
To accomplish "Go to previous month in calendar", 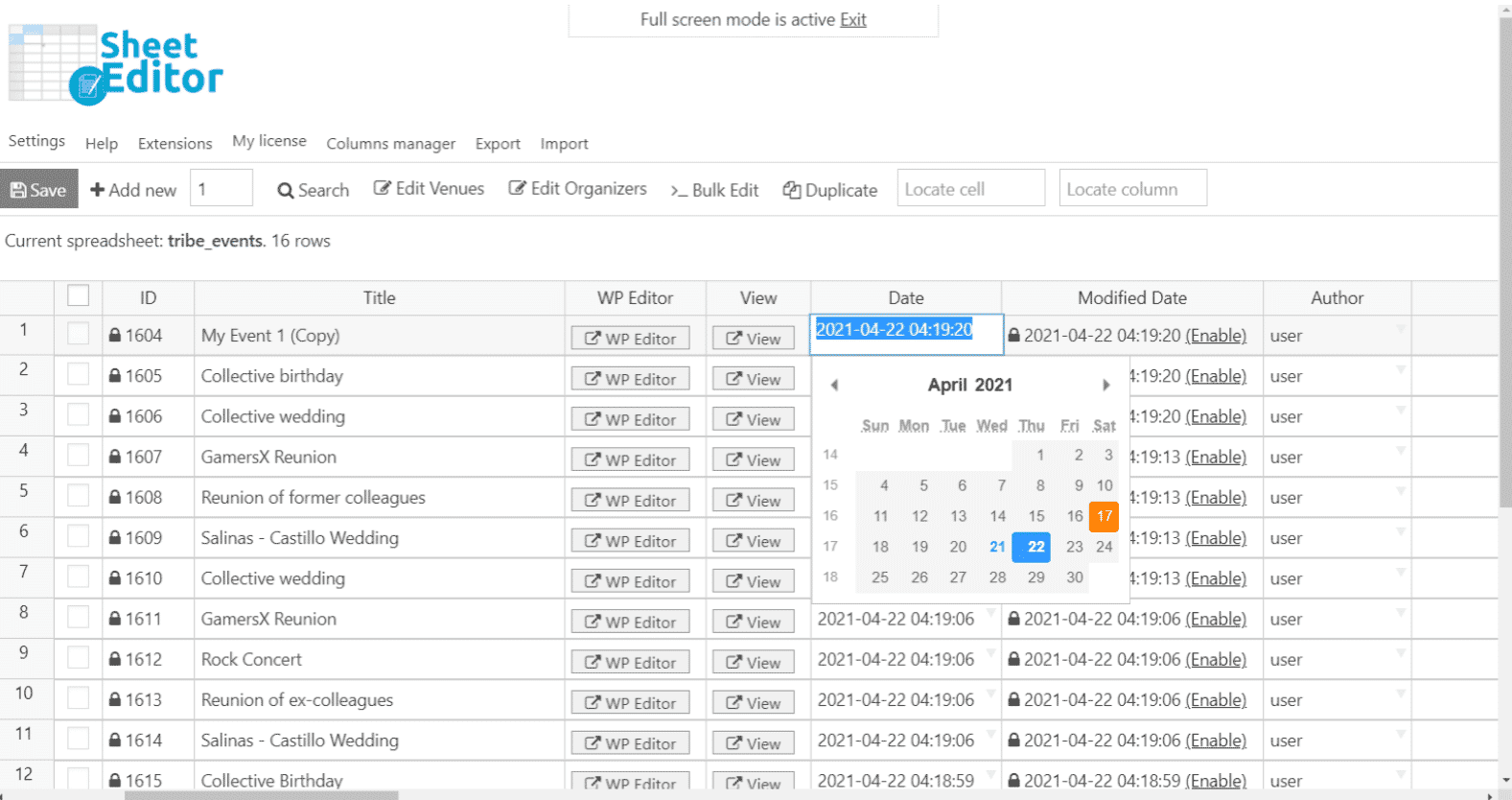I will pyautogui.click(x=834, y=385).
